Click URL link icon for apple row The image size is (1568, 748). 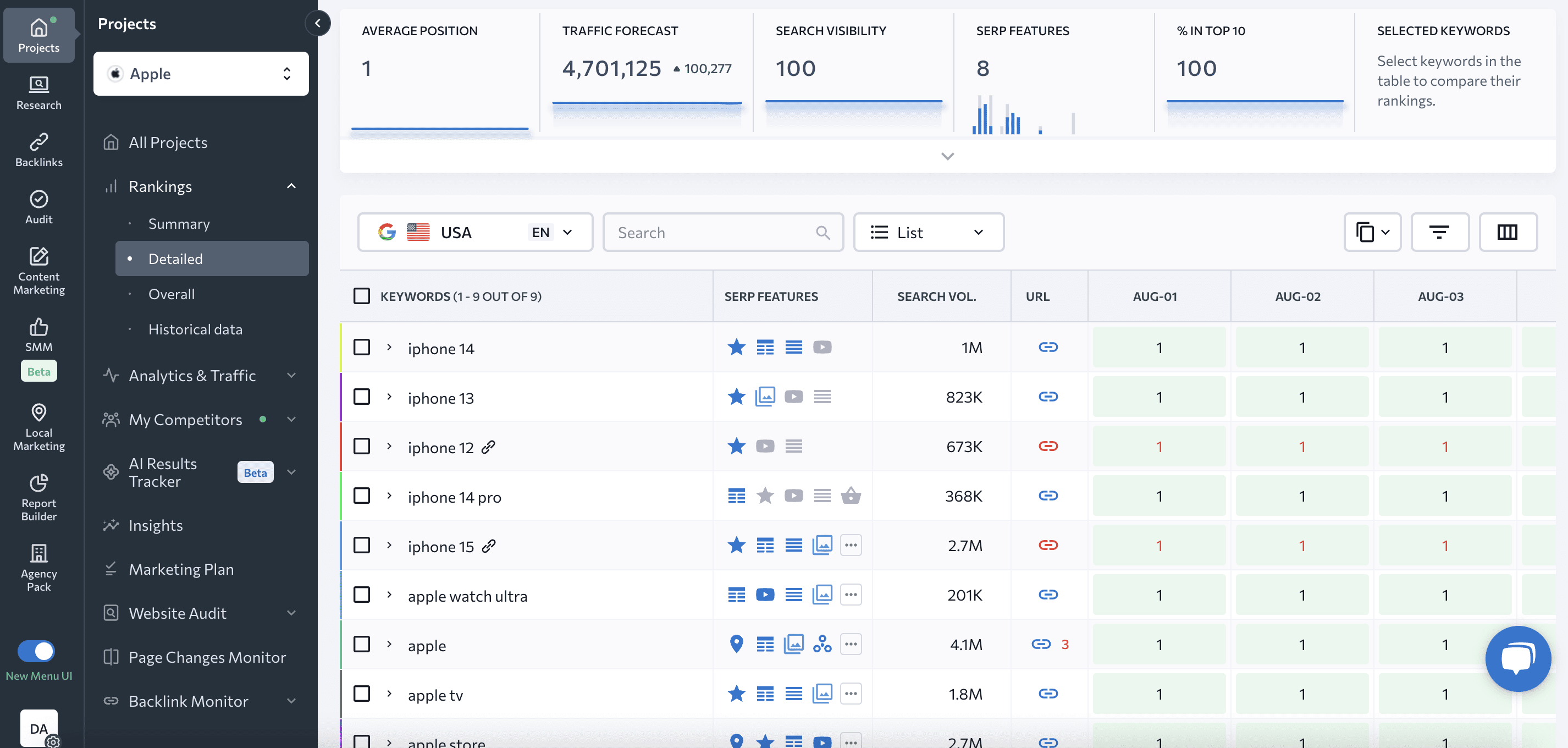tap(1040, 645)
